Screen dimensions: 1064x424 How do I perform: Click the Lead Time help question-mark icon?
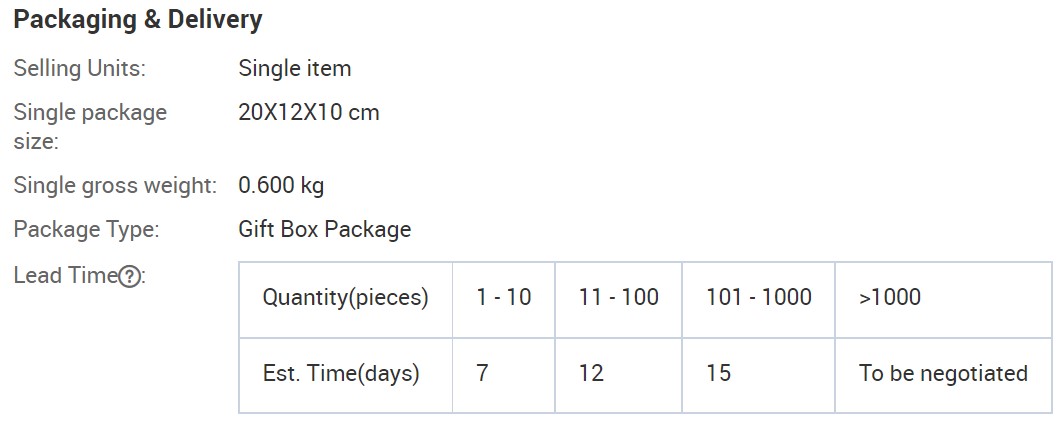[130, 277]
